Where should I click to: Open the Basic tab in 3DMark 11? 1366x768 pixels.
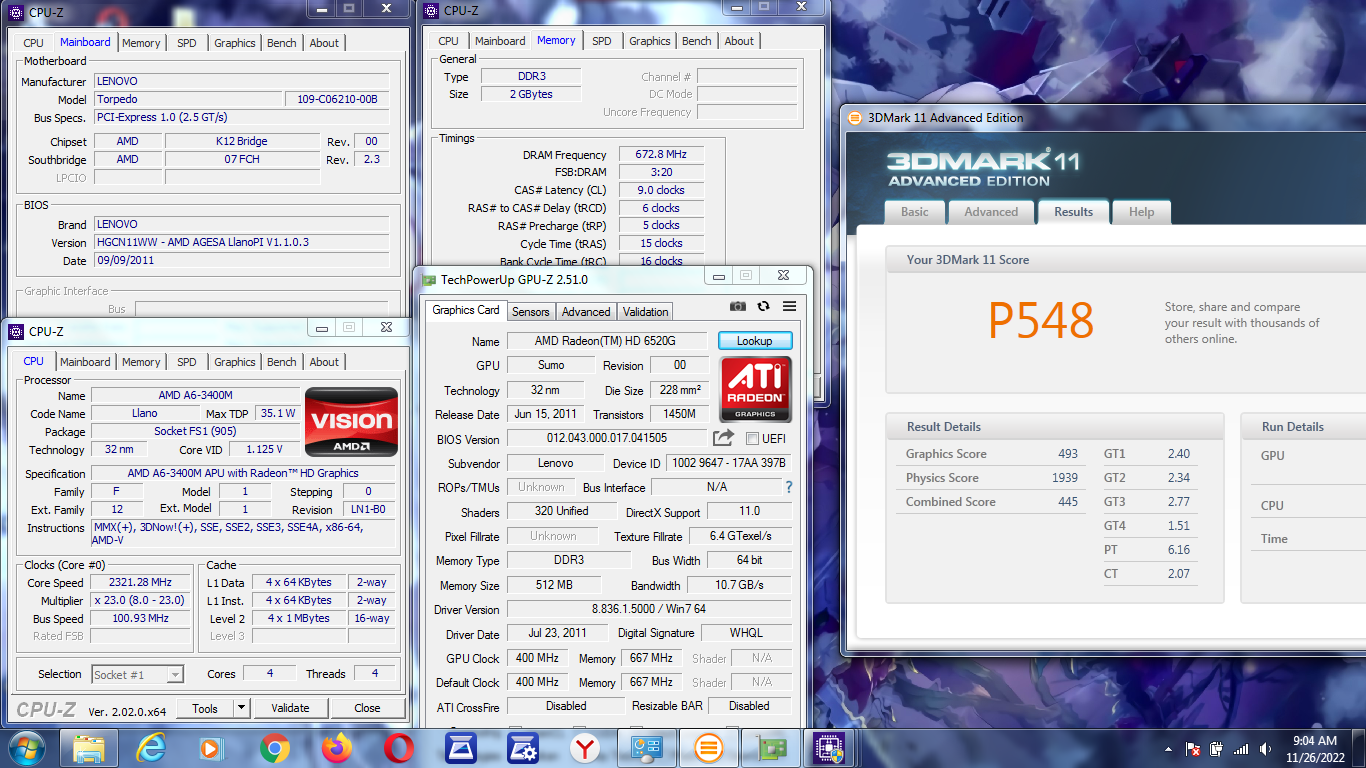tap(915, 212)
